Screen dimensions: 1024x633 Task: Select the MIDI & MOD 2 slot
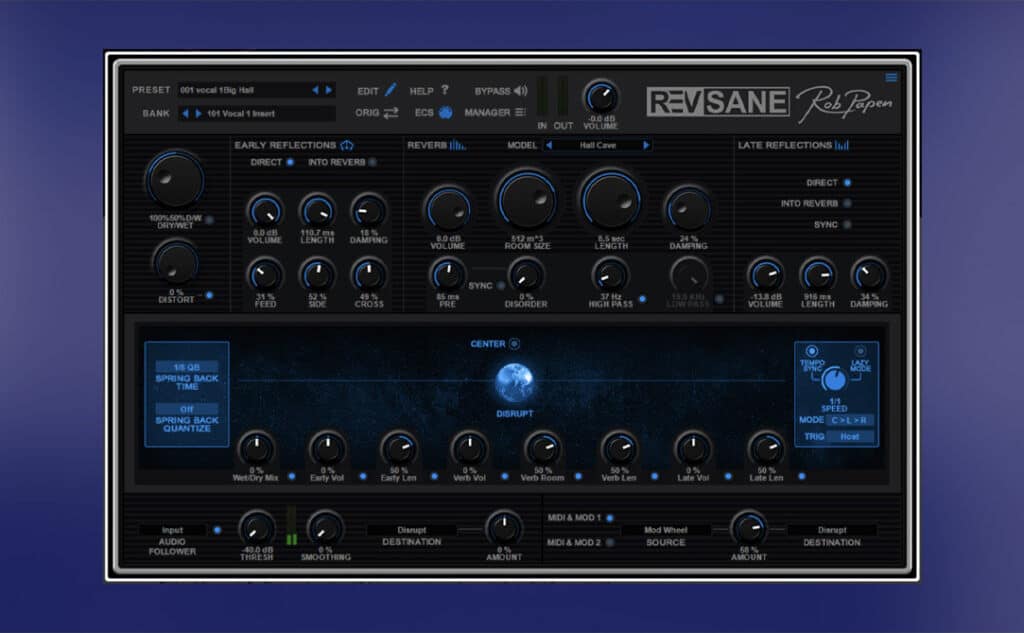(x=609, y=542)
